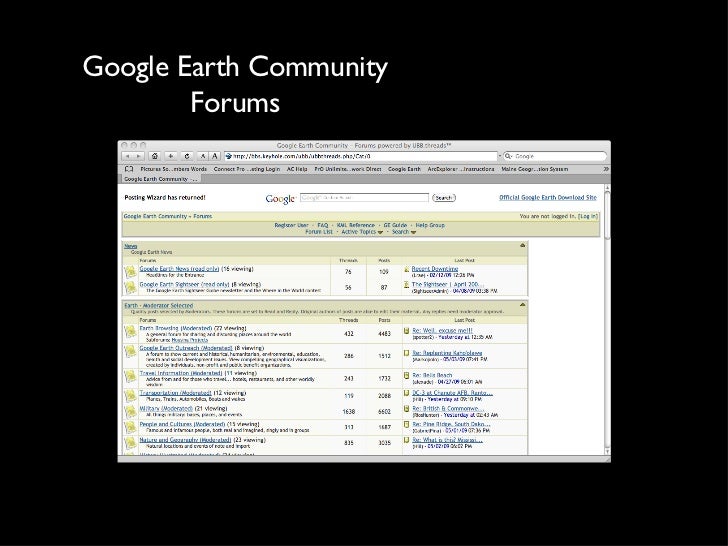Click the News category heading link
728x546 pixels.
[x=130, y=246]
